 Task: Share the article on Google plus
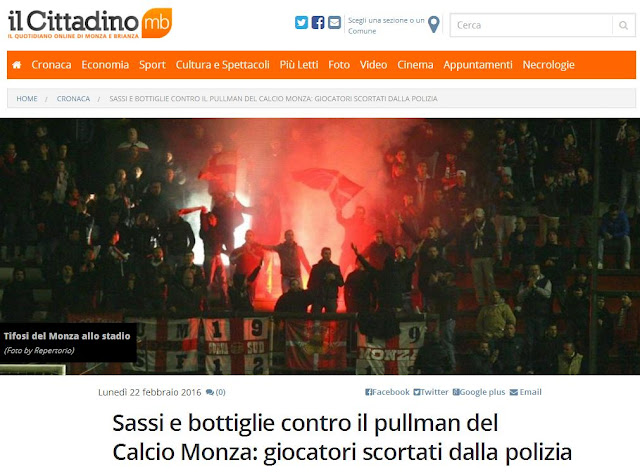point(479,392)
